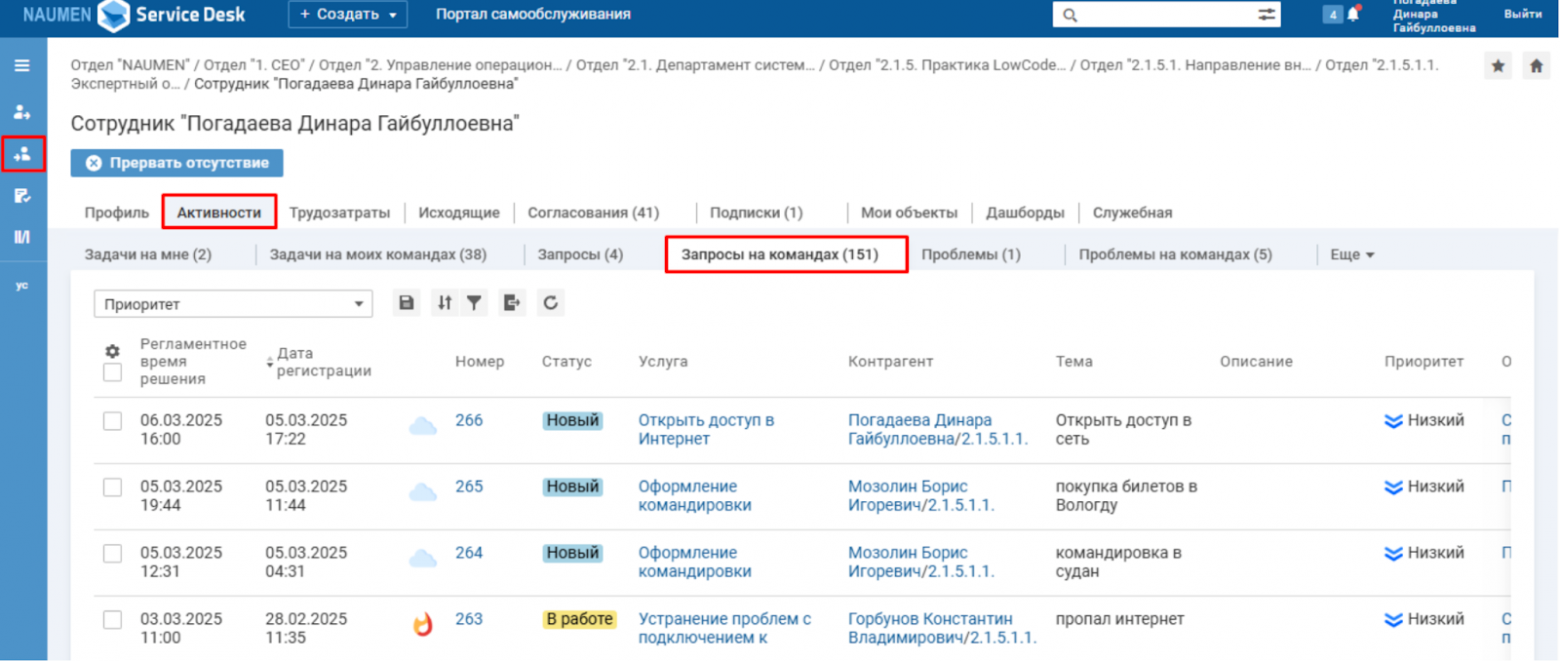Tick the select-all checkbox in table header

113,373
